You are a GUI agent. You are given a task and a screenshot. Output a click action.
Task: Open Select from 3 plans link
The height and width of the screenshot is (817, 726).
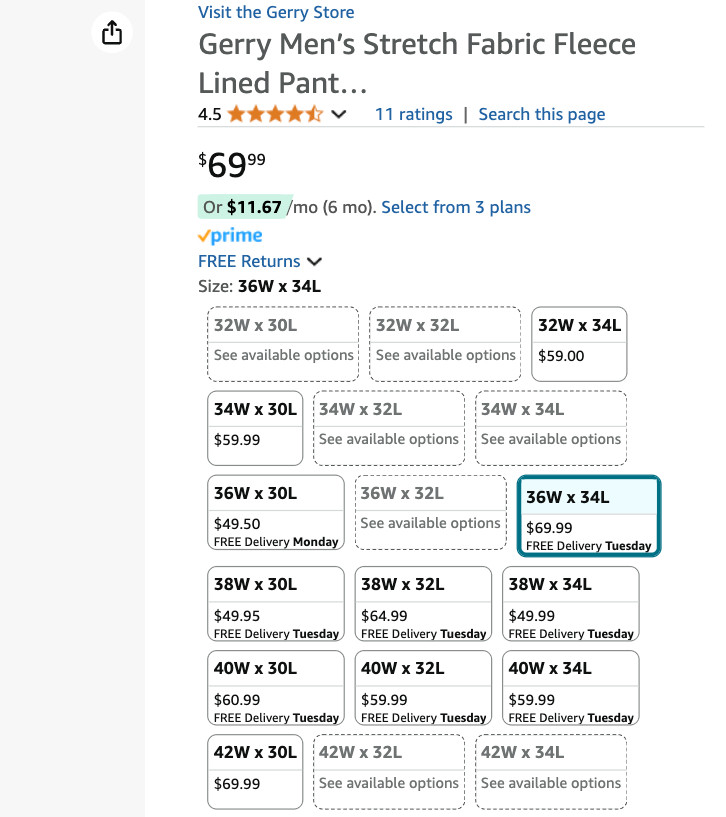click(x=456, y=207)
